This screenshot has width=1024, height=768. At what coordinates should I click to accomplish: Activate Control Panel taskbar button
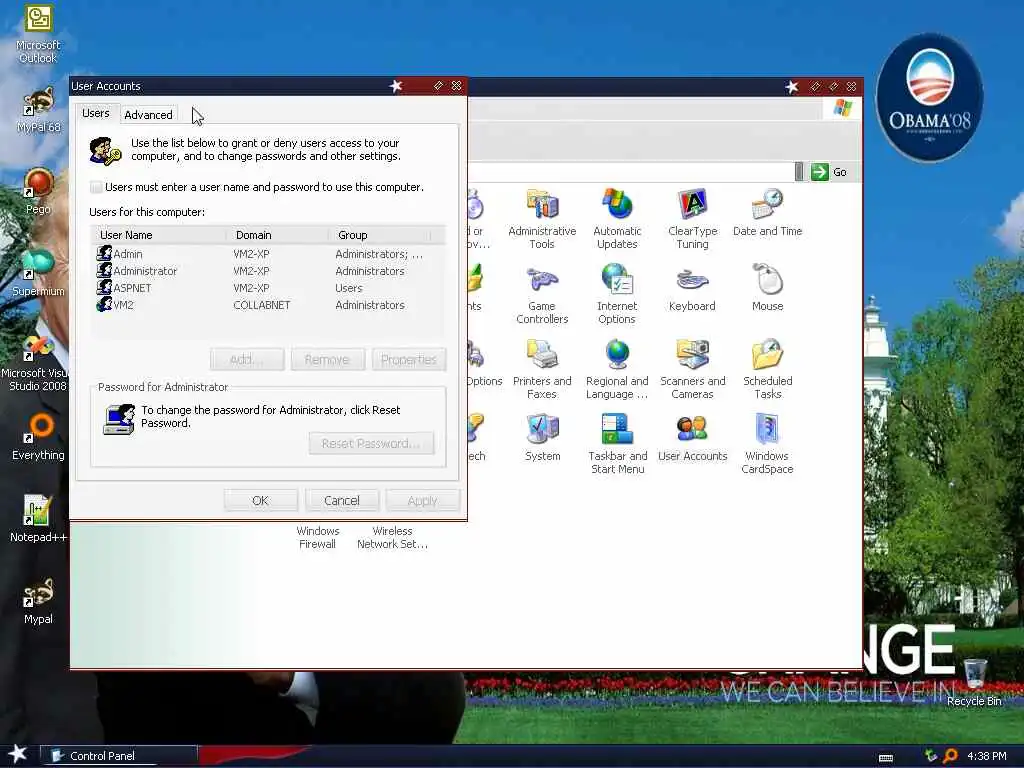point(118,756)
